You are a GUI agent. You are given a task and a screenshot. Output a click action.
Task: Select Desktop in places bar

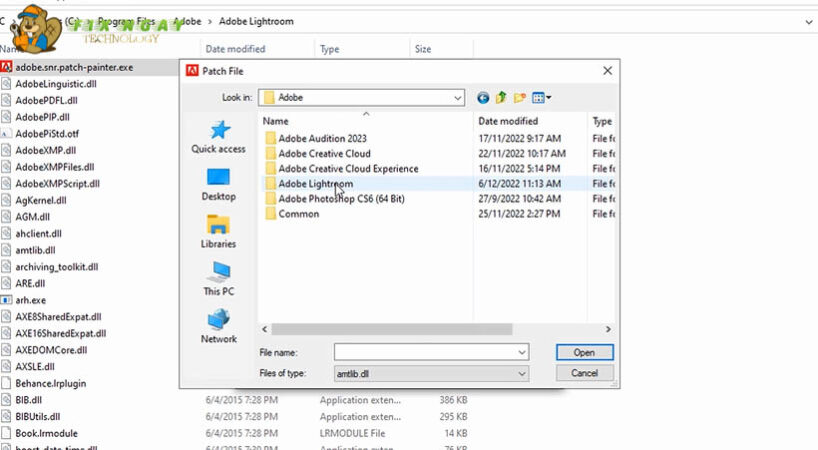218,184
